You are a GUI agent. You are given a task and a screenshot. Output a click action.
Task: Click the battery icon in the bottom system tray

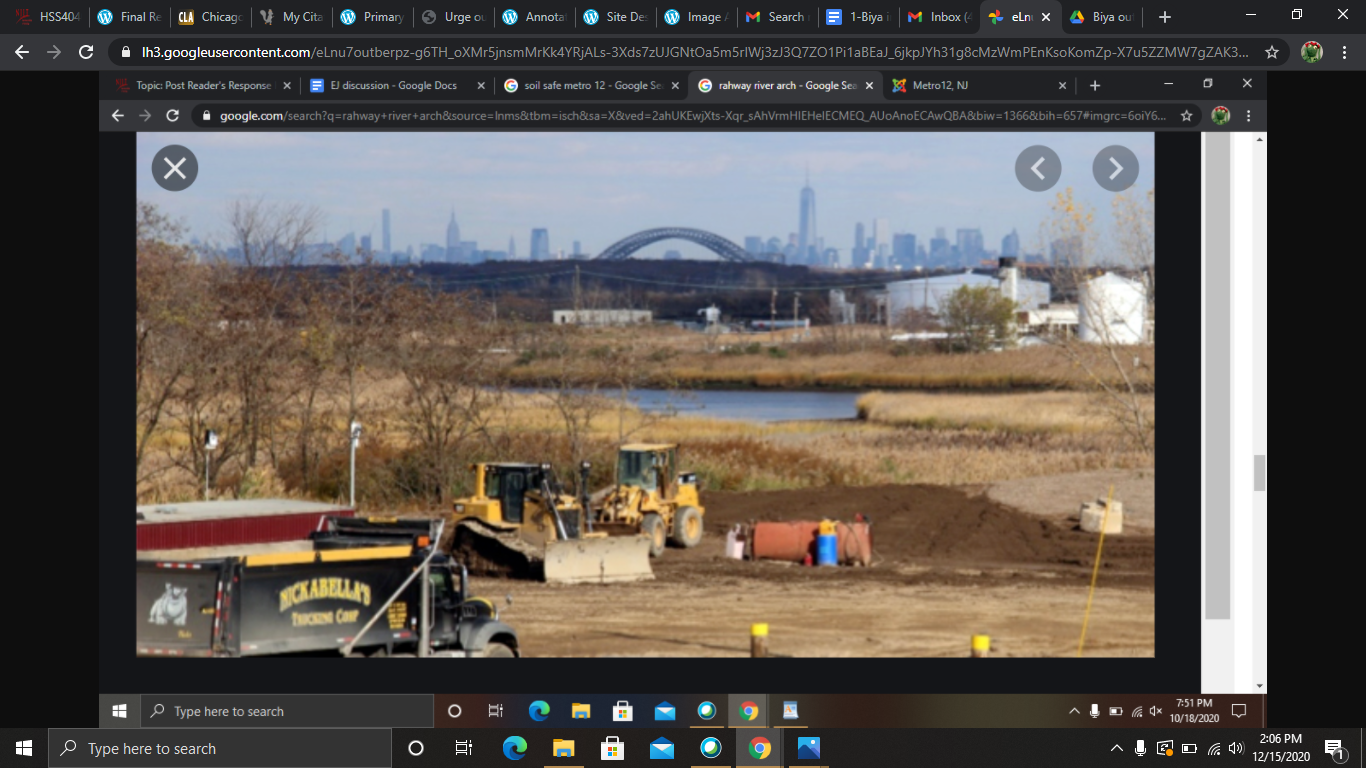(1189, 748)
